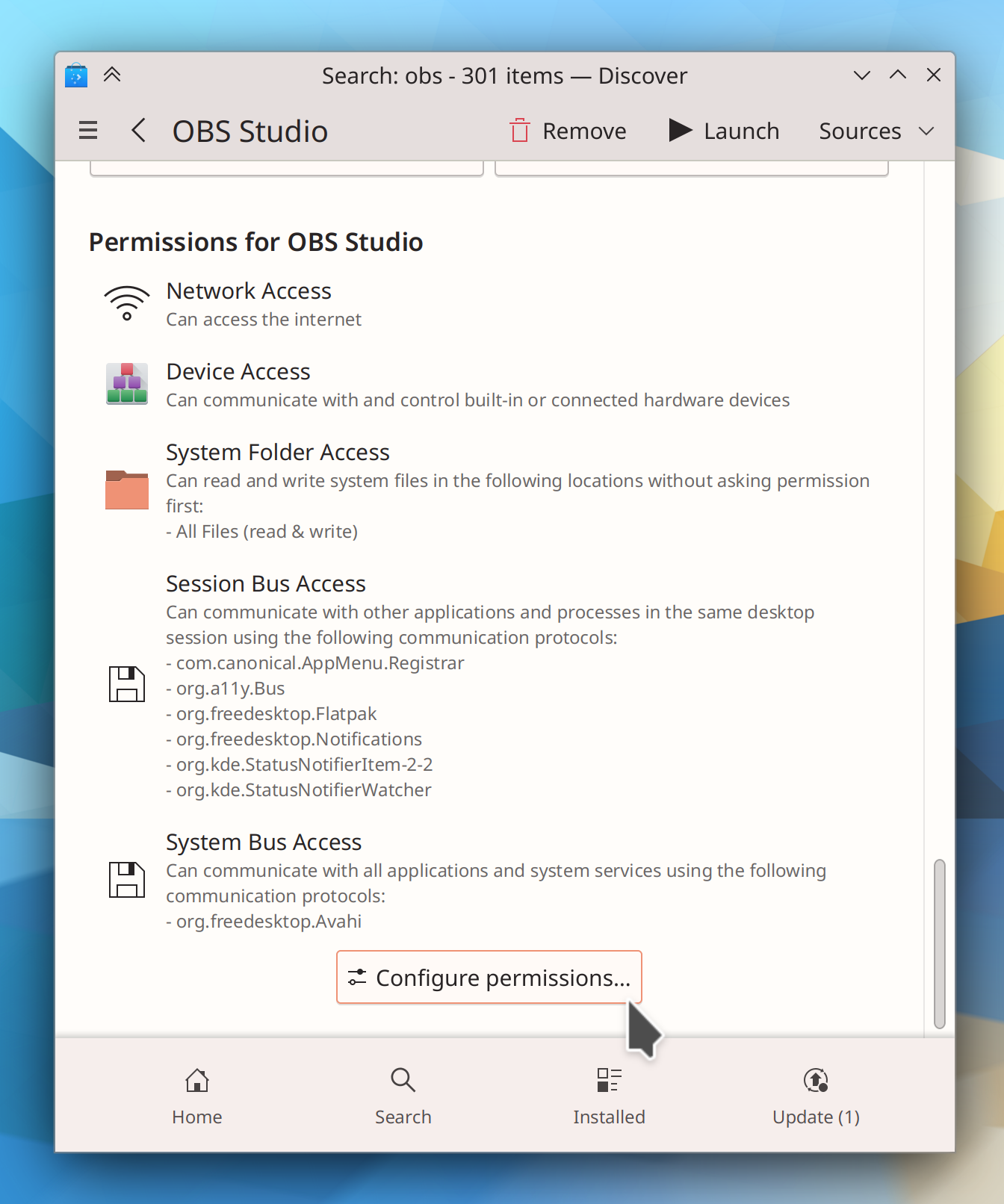This screenshot has width=1004, height=1204.
Task: Click the org.kde.StatusNotifierWatcher entry
Action: [299, 789]
